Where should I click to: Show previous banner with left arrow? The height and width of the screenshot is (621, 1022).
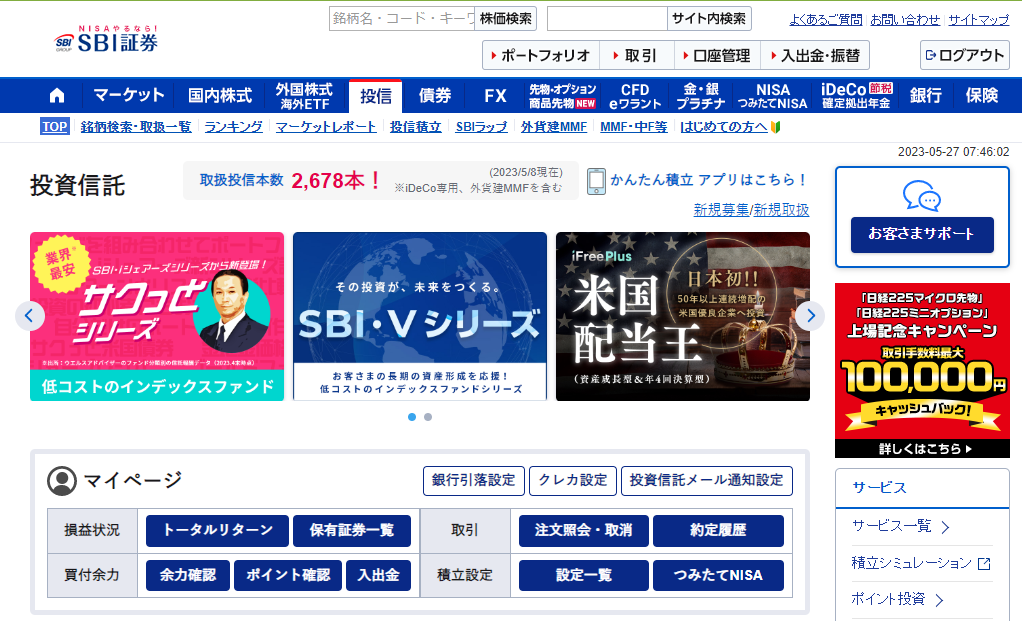coord(29,316)
